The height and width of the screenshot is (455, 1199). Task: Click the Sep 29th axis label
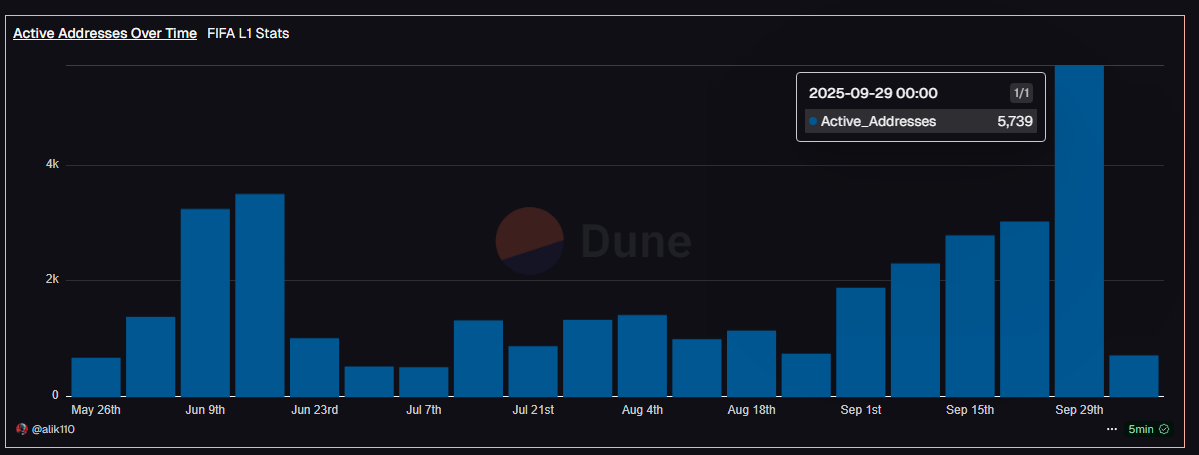1079,410
